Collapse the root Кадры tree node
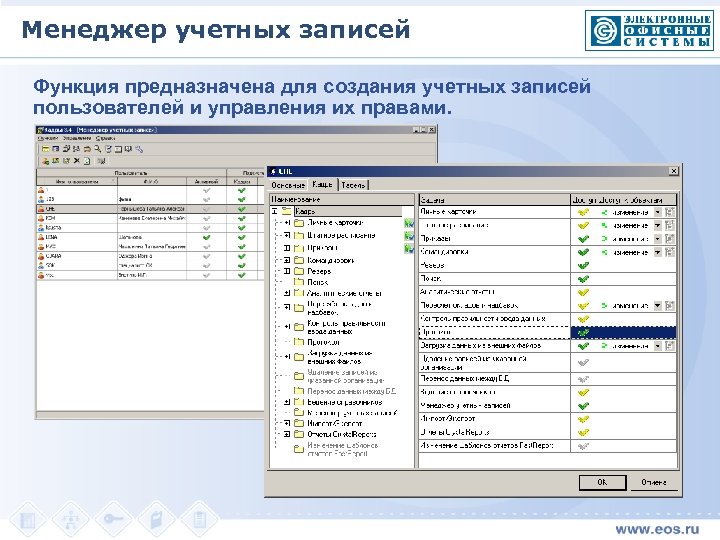 pos(275,211)
